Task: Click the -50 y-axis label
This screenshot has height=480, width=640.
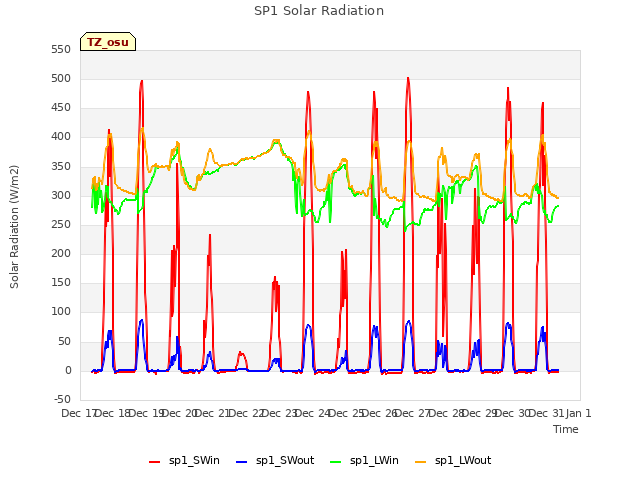Action: coord(62,399)
